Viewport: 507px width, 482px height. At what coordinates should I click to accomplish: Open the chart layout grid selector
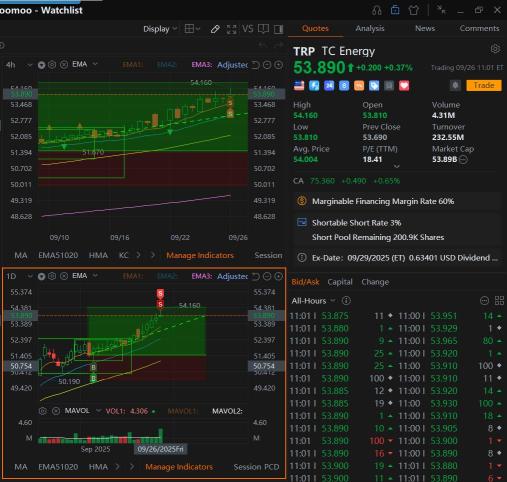[192, 29]
